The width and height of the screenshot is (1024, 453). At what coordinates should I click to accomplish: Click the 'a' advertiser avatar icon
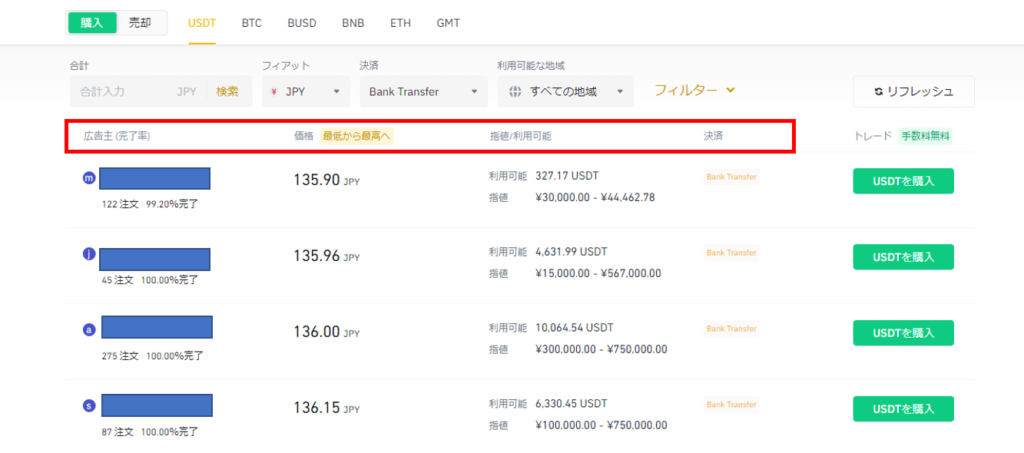click(89, 330)
